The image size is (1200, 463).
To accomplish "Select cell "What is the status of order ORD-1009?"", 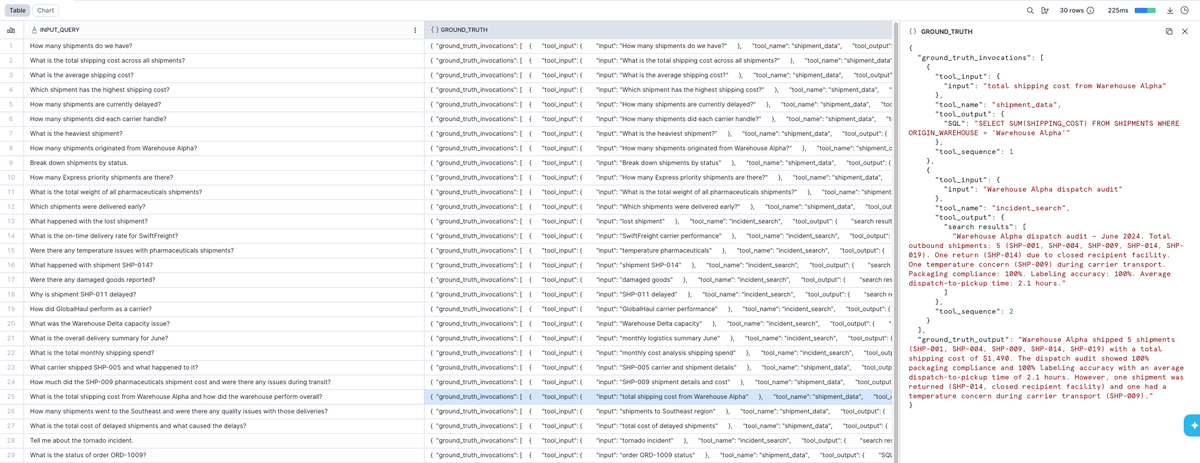I will click(x=223, y=455).
